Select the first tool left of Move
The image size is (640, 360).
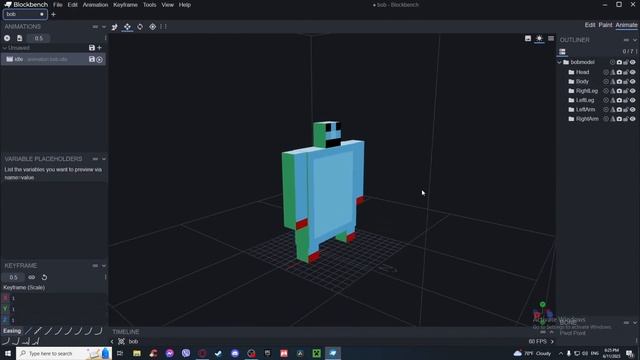pos(115,27)
